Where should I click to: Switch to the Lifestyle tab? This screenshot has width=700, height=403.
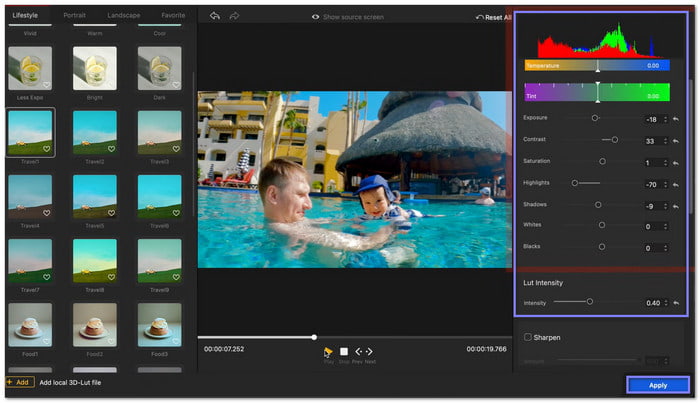(x=25, y=15)
